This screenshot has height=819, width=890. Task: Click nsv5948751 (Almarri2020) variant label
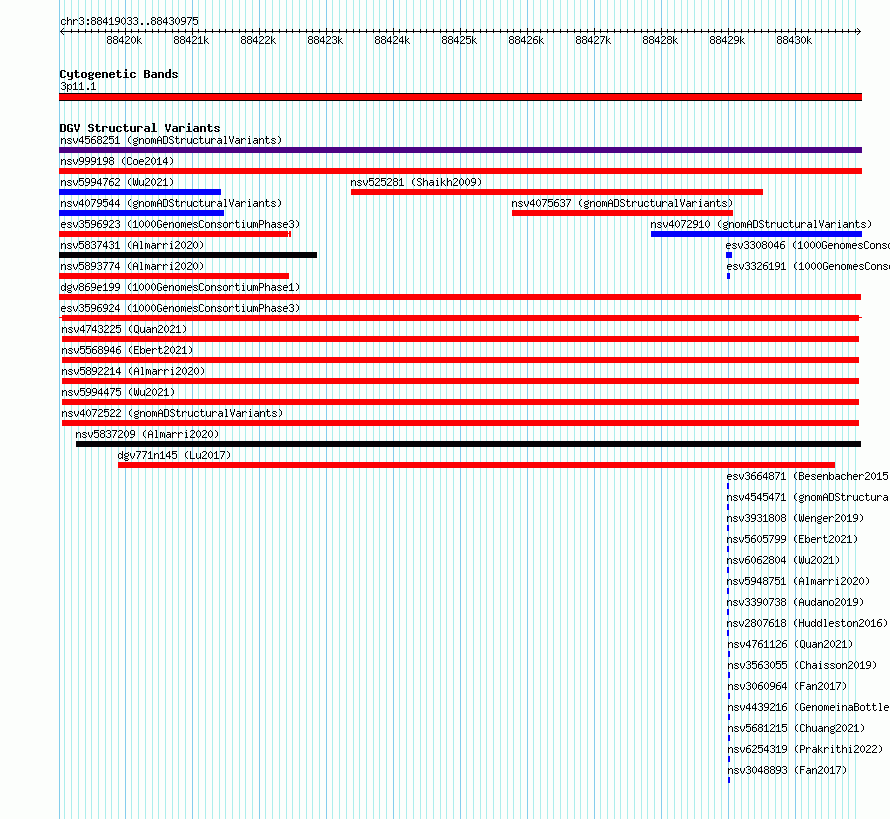[x=798, y=581]
